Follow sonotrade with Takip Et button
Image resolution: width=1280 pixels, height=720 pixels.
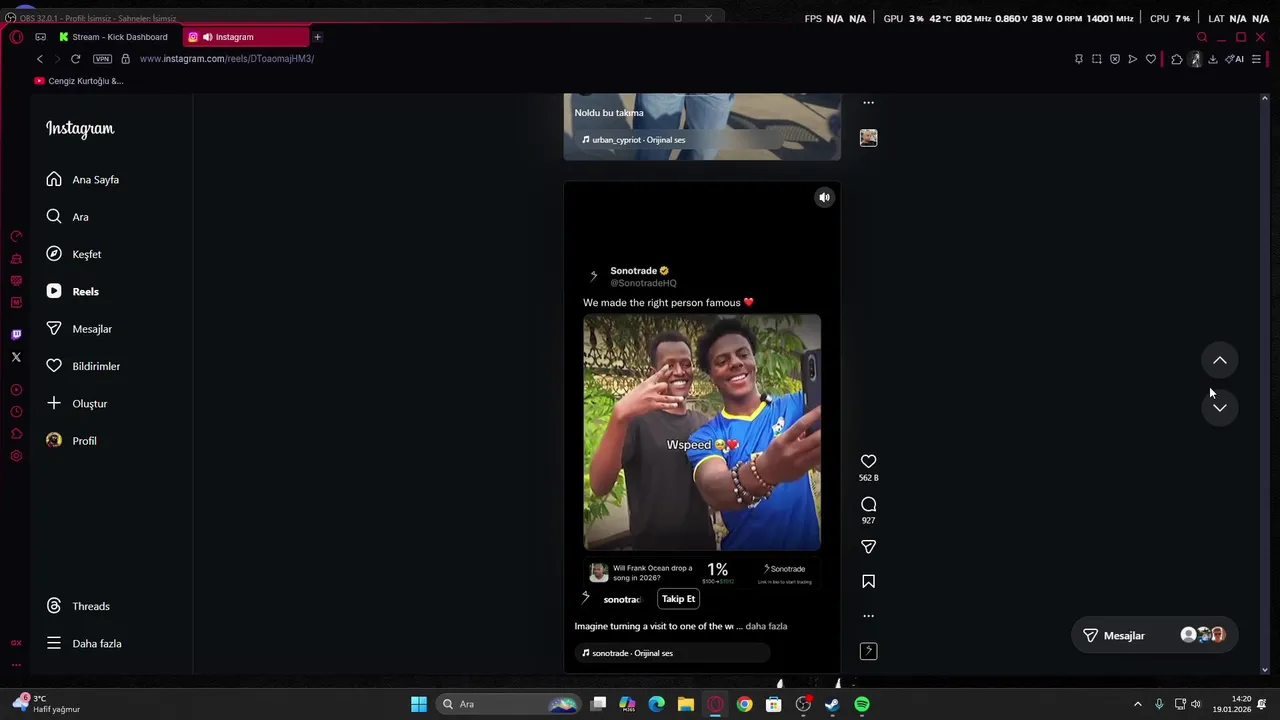point(678,599)
